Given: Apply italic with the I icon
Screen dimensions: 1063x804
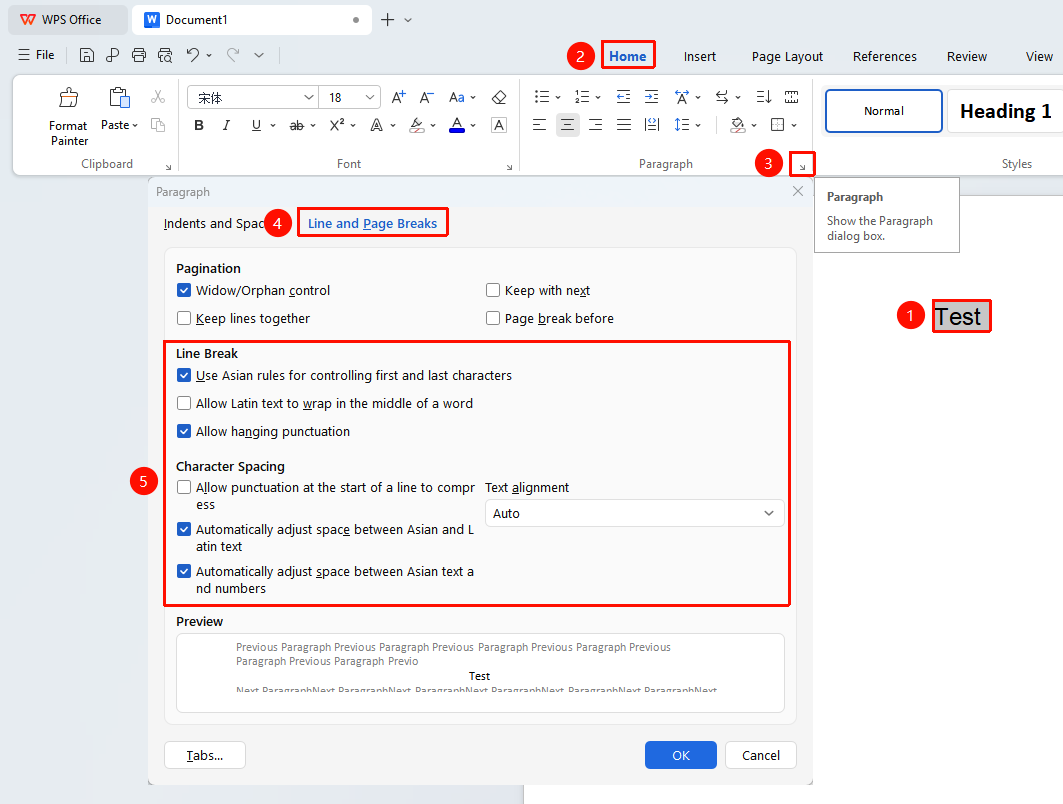Looking at the screenshot, I should coord(226,125).
